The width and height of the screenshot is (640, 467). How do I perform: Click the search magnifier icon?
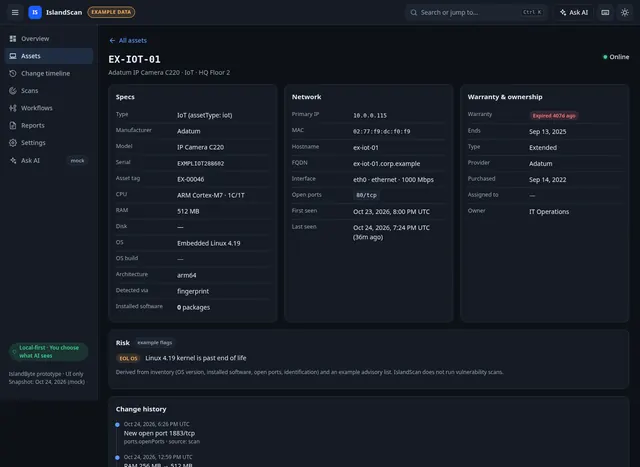pos(413,12)
